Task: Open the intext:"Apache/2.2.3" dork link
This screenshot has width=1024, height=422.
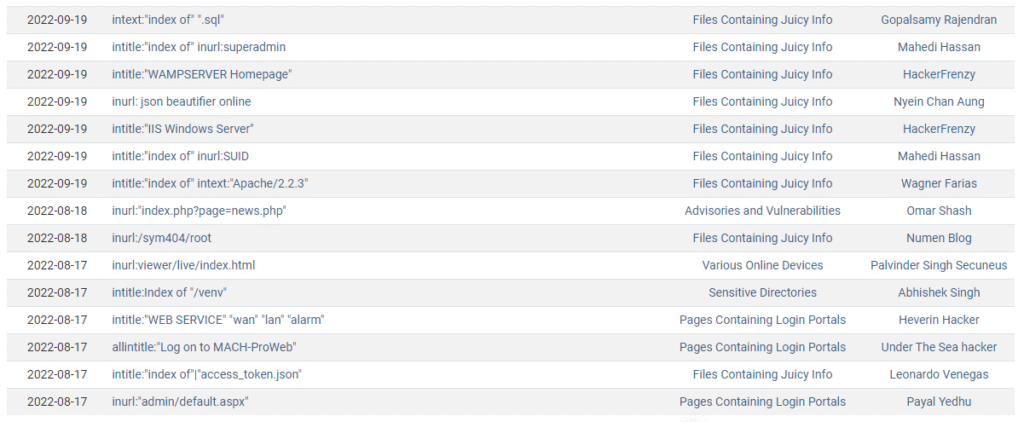Action: click(x=209, y=183)
